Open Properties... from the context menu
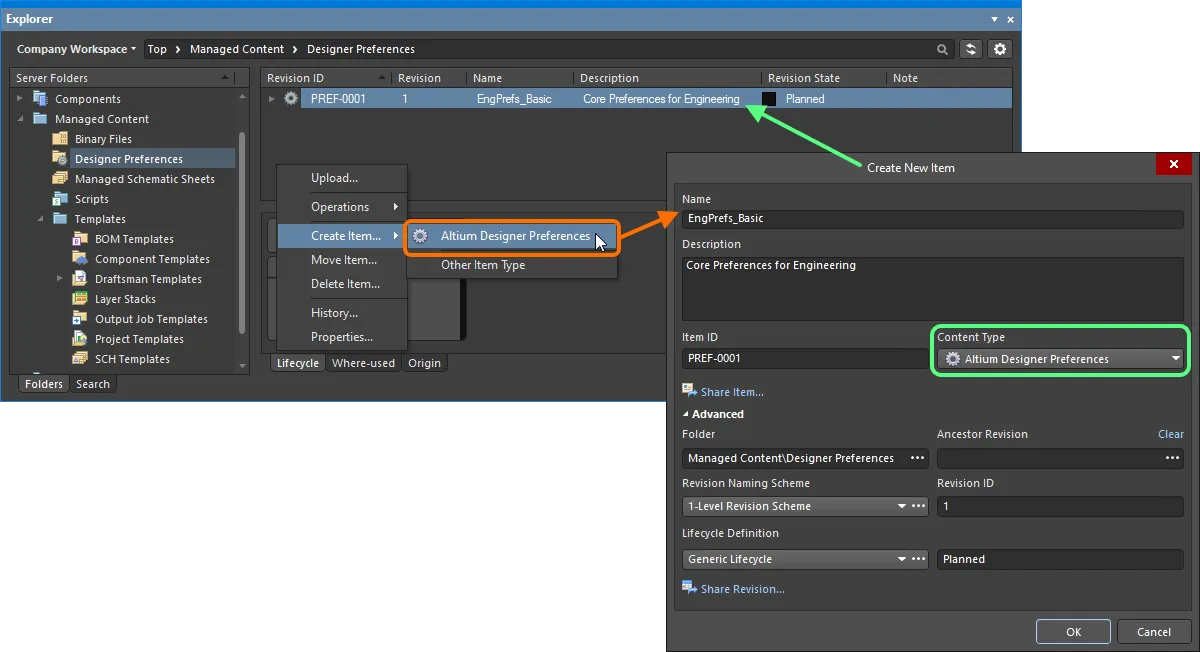 tap(342, 337)
